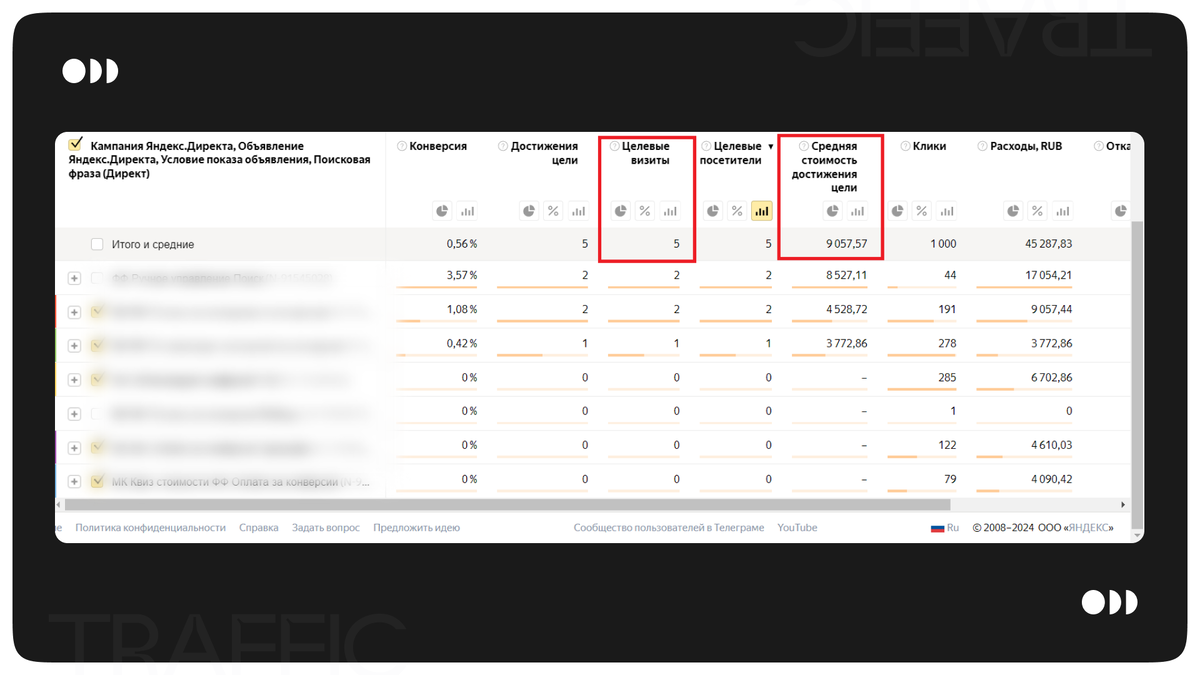Screen dimensions: 1200x675
Task: Show bar chart for Расходы, RUB column
Action: pos(1063,211)
